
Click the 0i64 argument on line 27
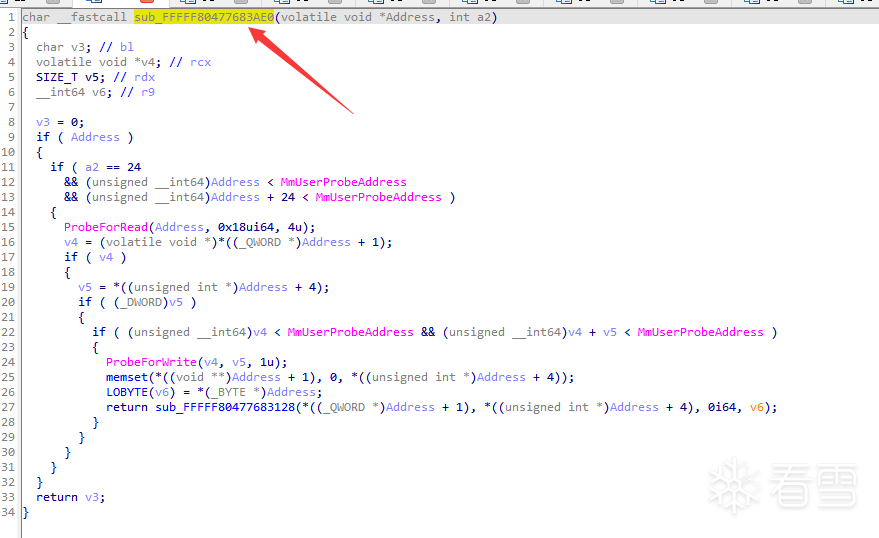point(722,407)
